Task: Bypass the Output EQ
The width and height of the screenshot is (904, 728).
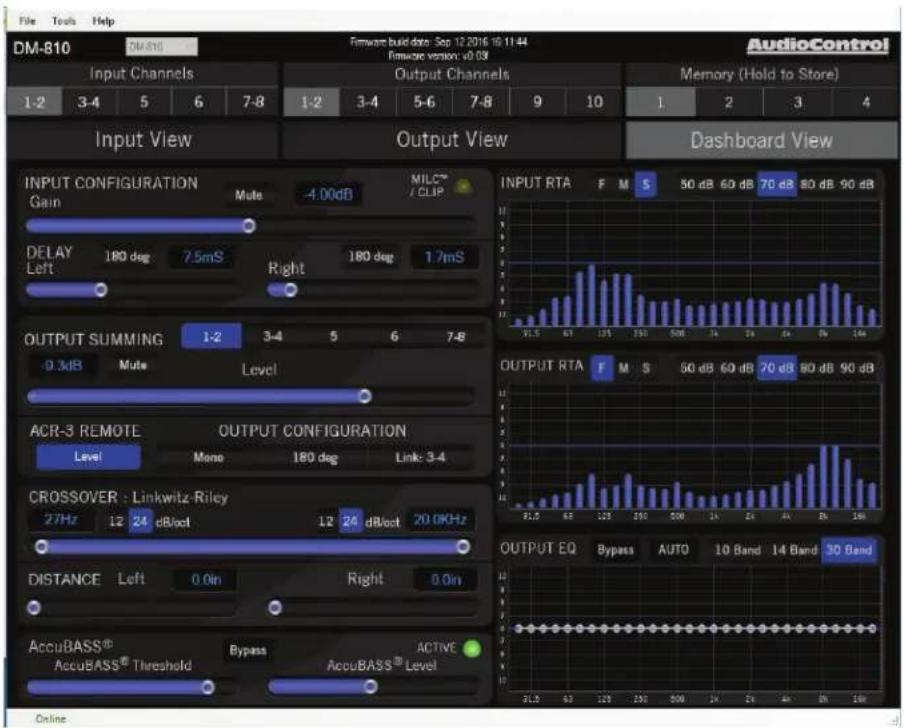Action: click(x=615, y=550)
